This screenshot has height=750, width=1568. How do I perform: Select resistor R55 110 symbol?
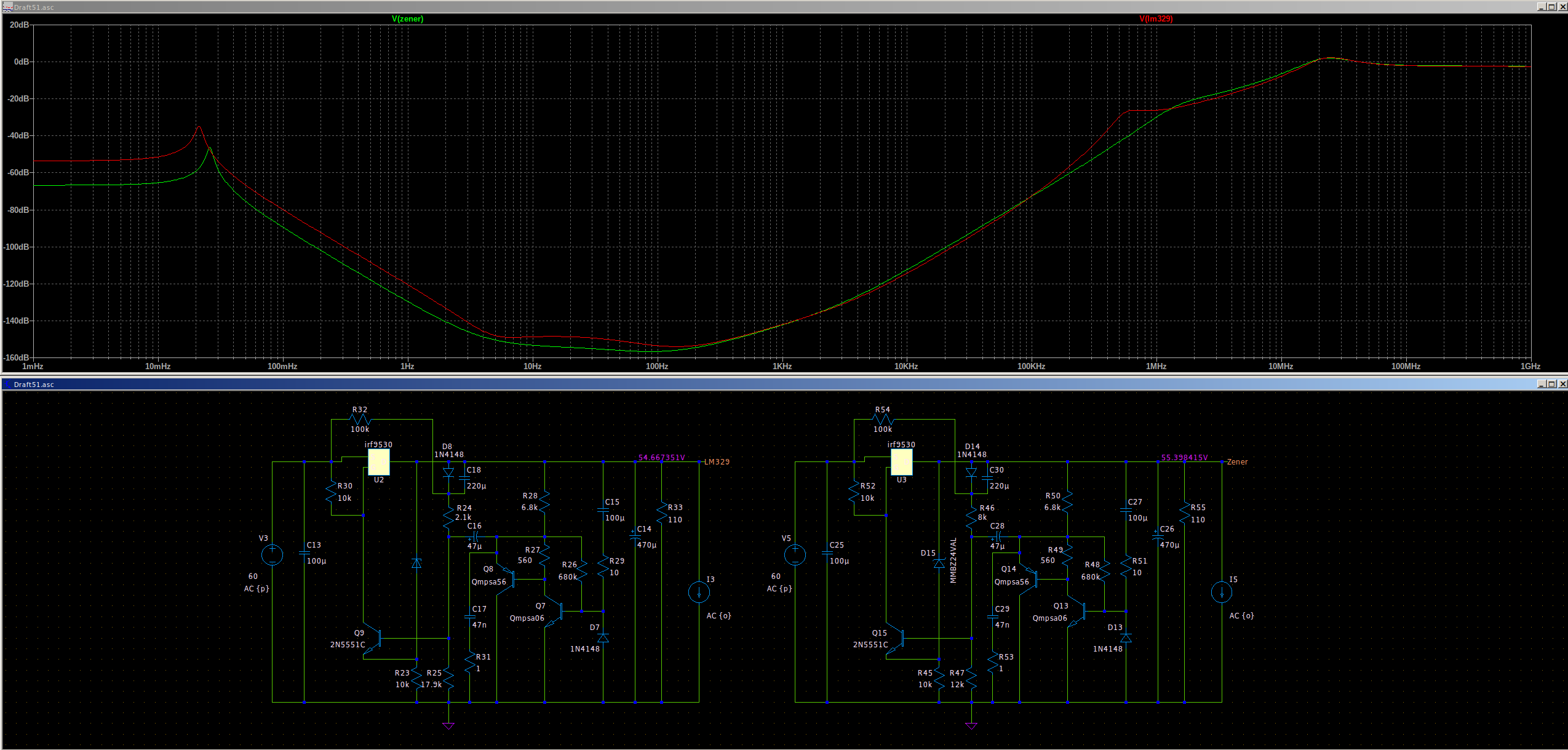pos(1185,513)
